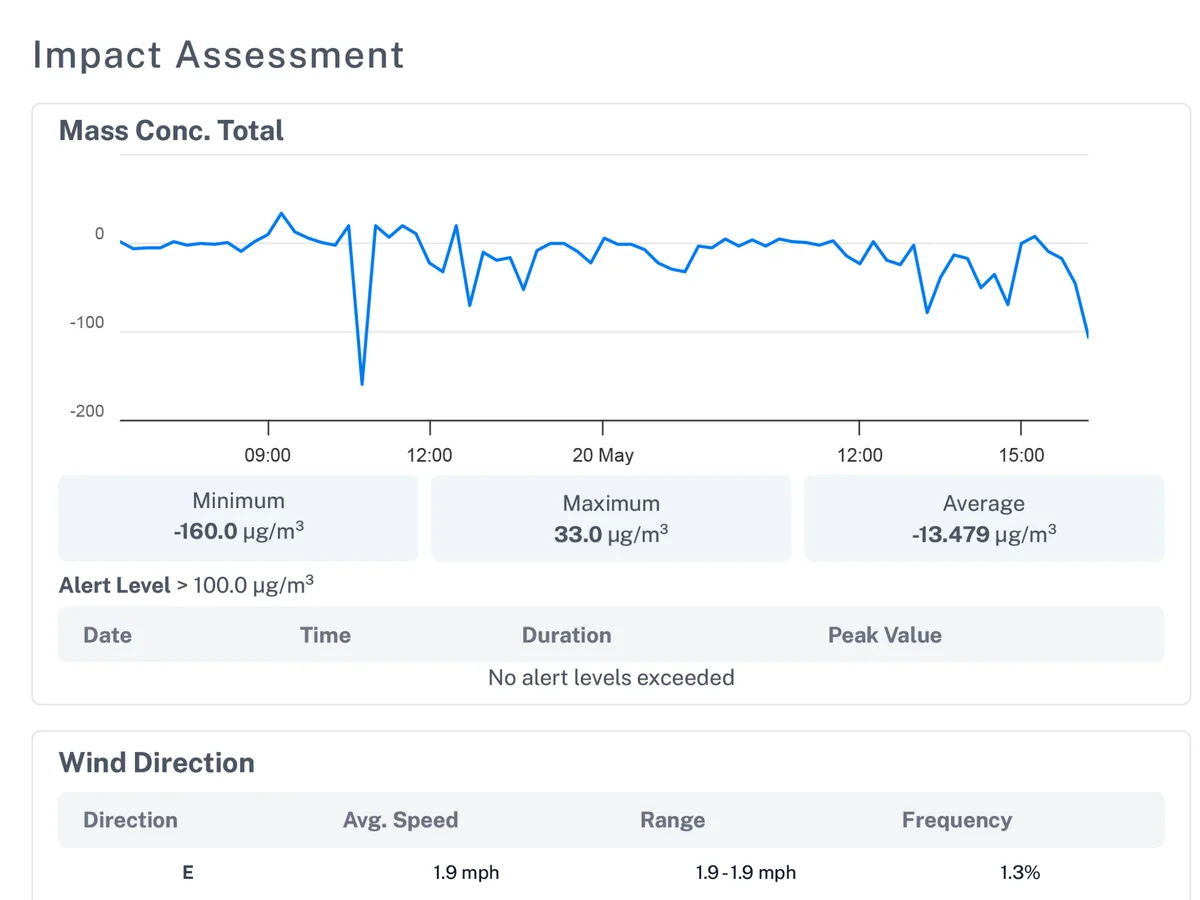Click the Date column header
This screenshot has height=900, width=1200.
107,635
